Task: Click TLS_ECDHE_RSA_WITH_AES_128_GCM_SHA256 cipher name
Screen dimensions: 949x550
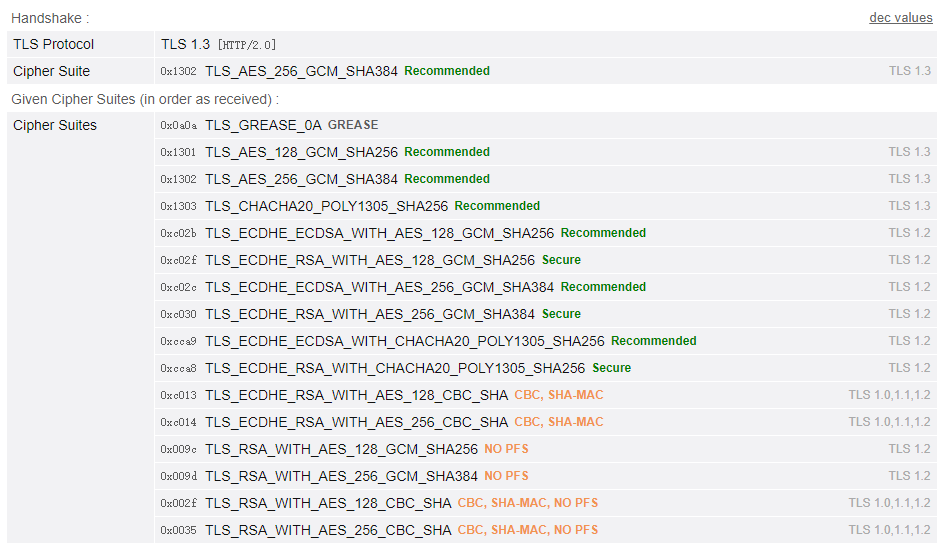Action: 370,260
